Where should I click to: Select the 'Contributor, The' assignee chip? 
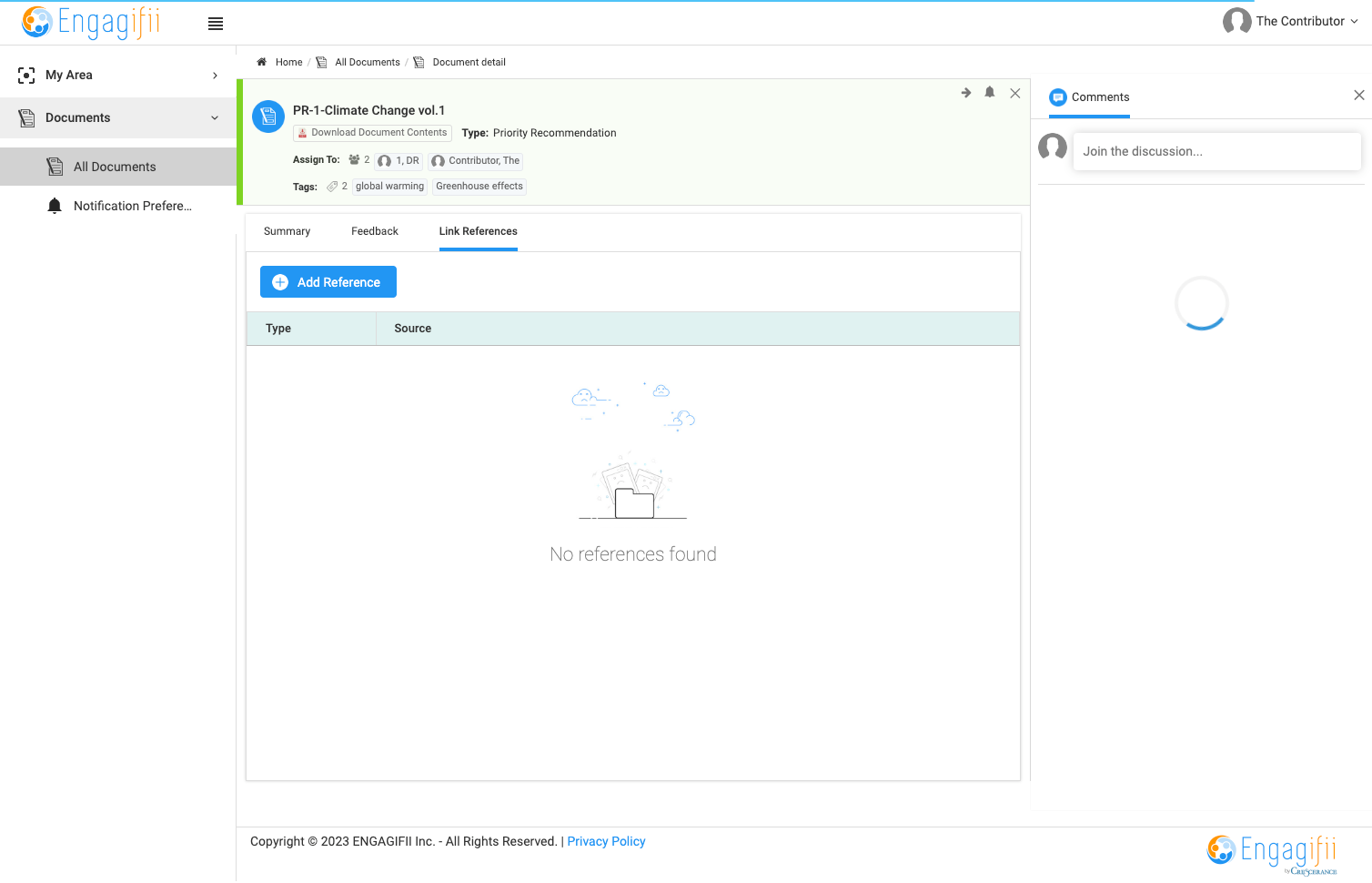[x=476, y=161]
